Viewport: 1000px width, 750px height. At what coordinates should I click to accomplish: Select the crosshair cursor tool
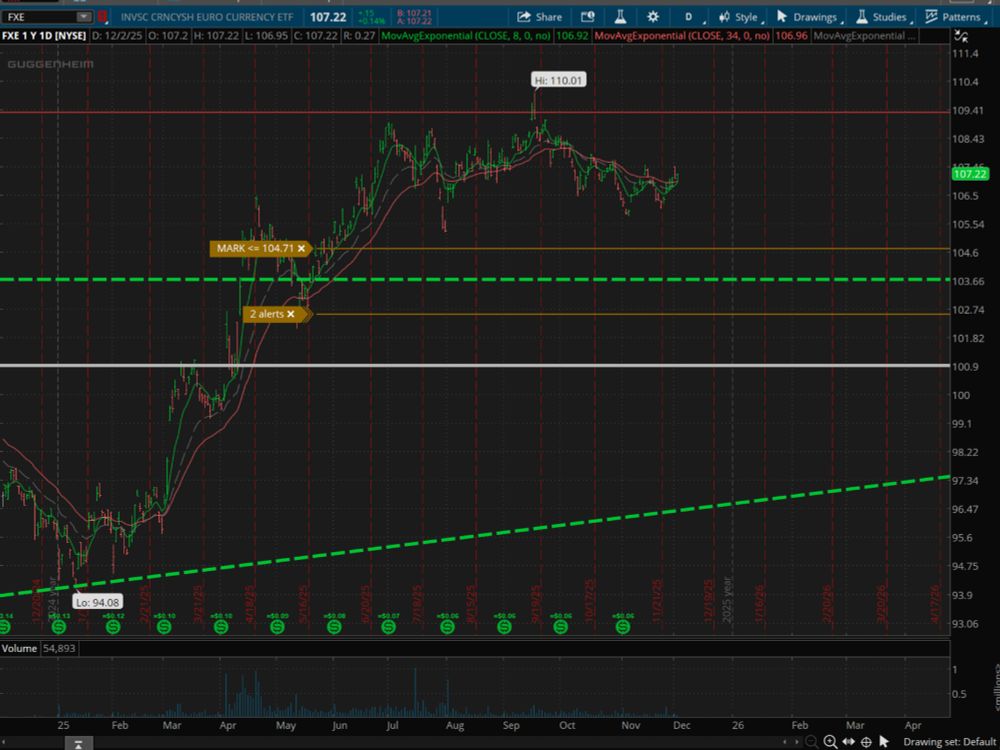(866, 741)
